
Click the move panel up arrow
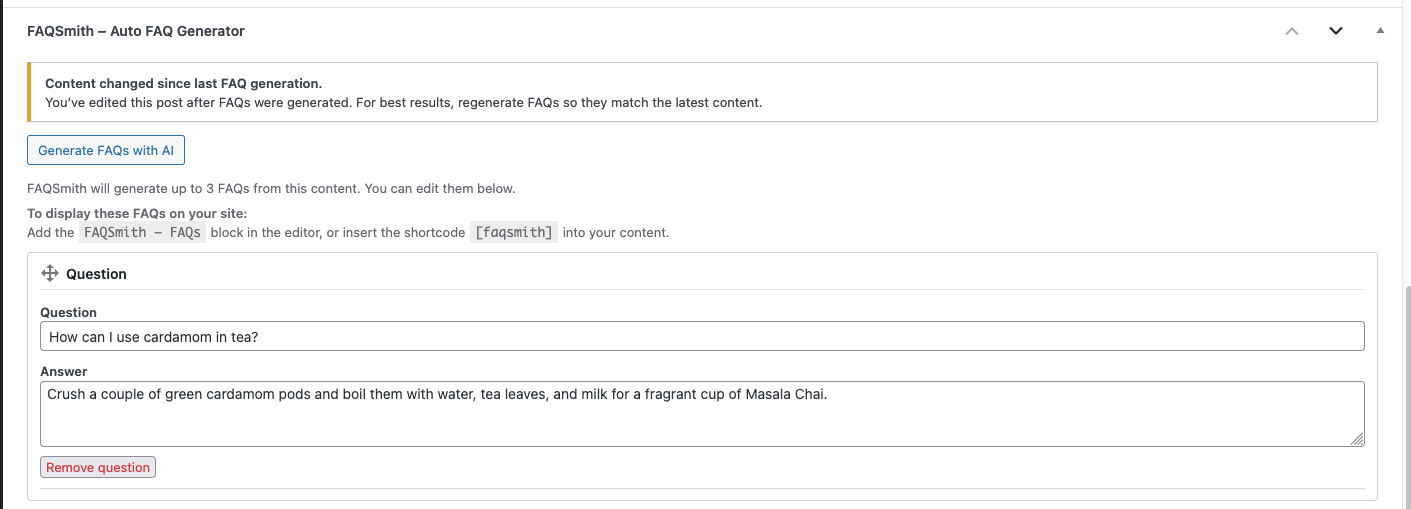(x=1292, y=31)
